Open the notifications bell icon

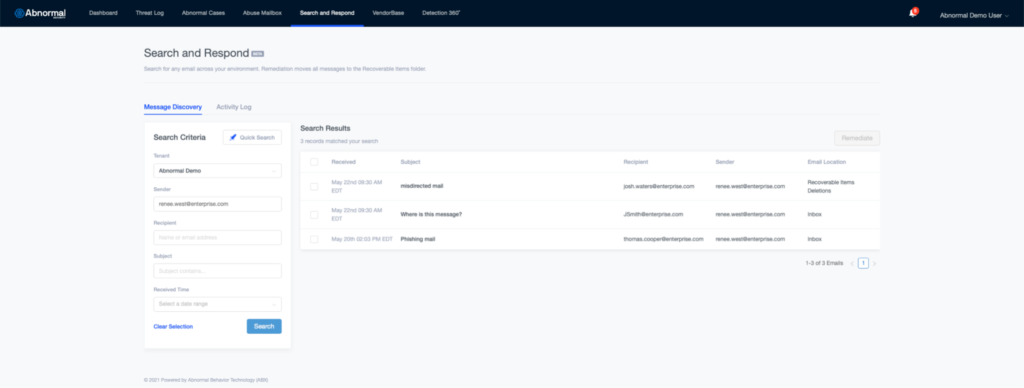[912, 14]
